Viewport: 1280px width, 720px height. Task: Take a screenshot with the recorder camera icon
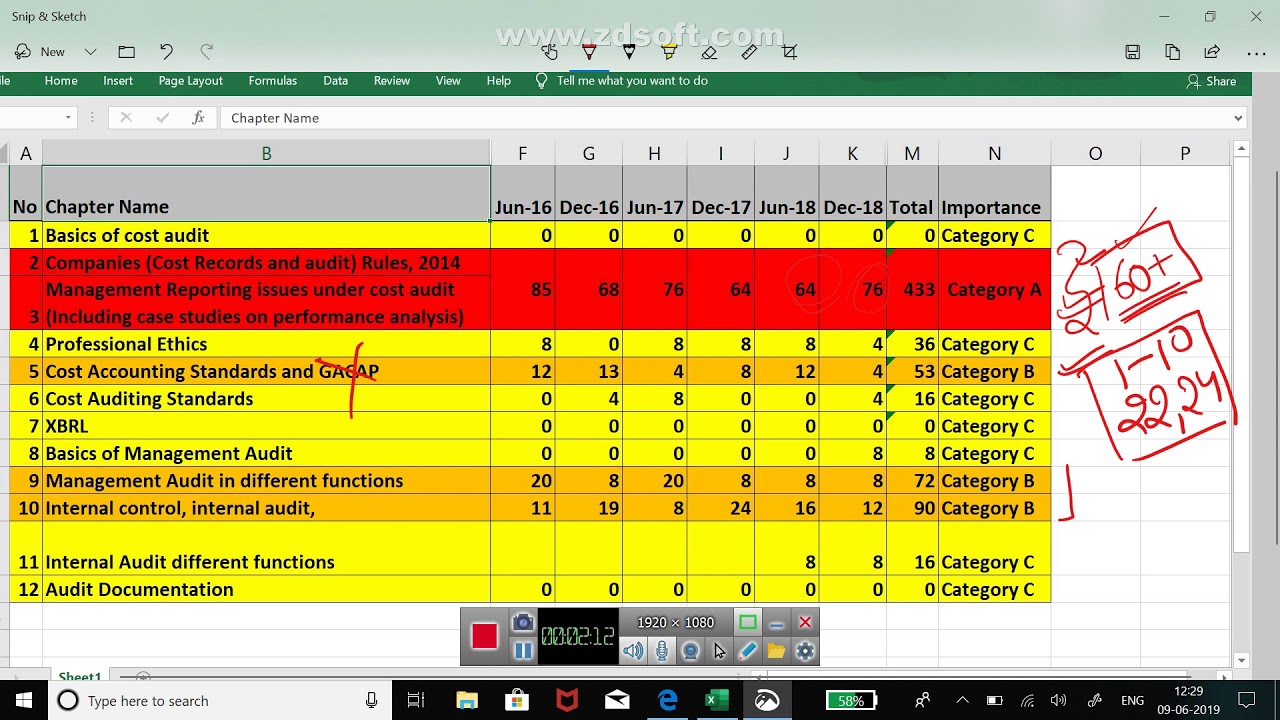point(523,623)
